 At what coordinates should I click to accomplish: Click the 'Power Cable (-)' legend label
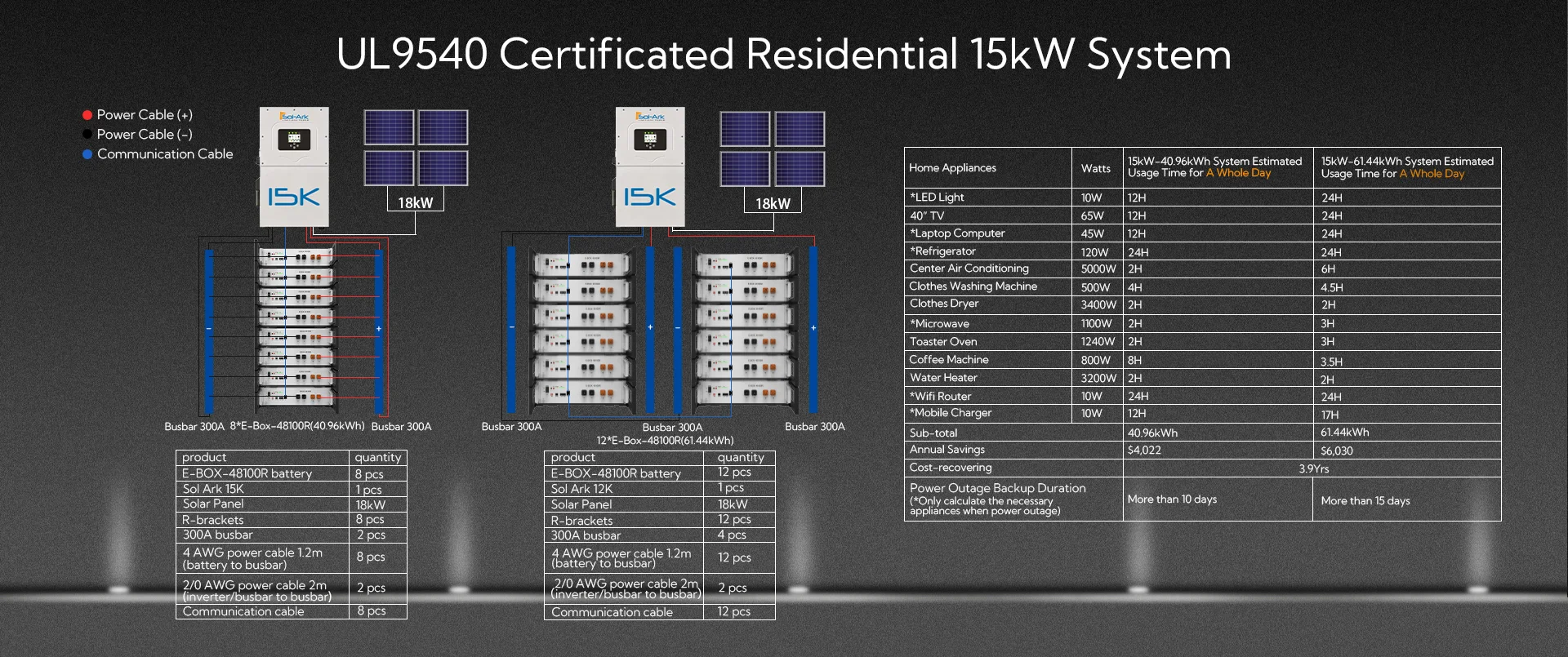[145, 135]
